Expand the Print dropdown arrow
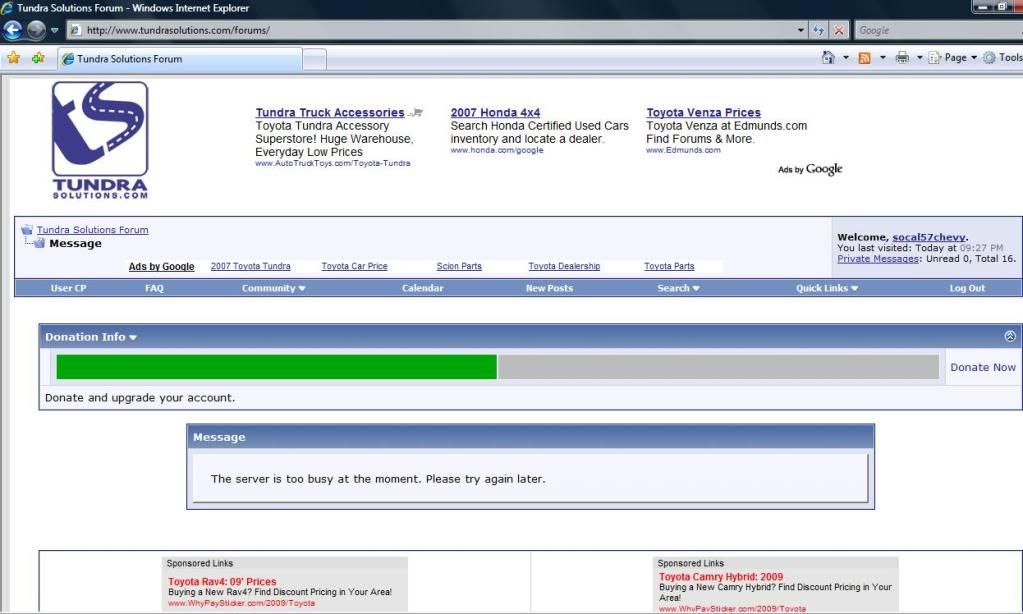Image resolution: width=1023 pixels, height=614 pixels. point(919,57)
